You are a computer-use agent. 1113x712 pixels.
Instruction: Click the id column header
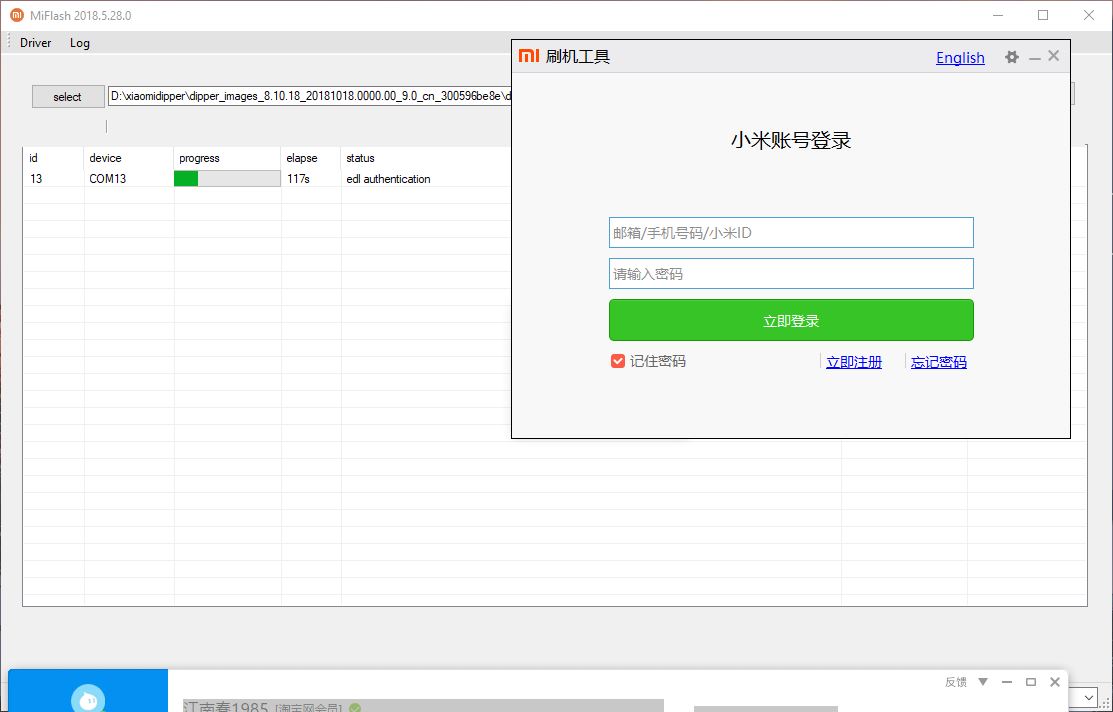pos(53,158)
